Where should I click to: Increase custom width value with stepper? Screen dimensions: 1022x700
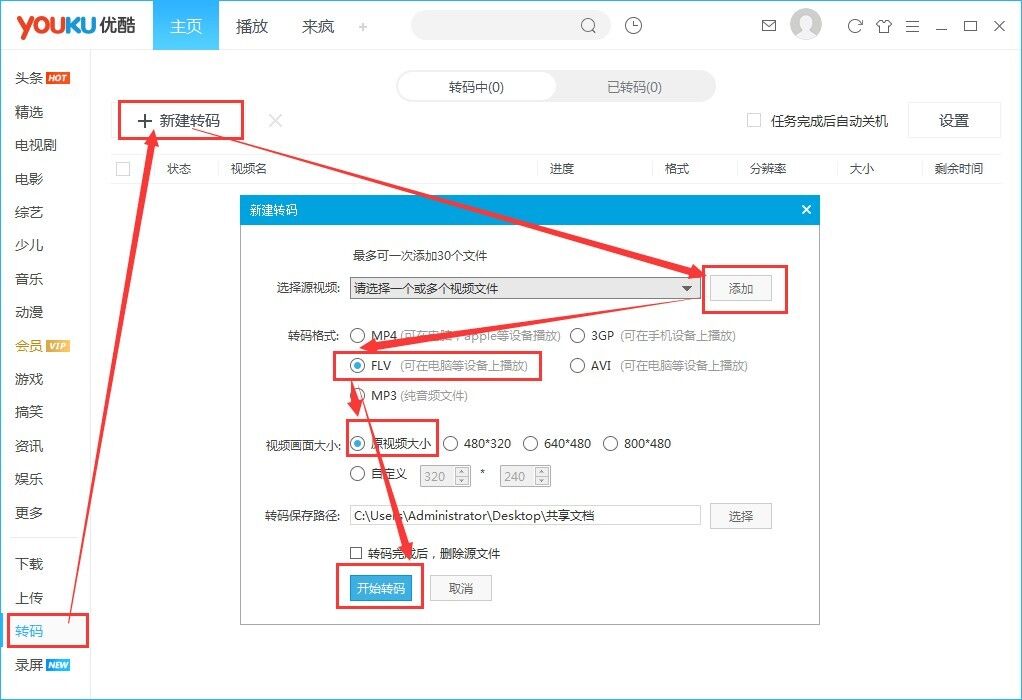tap(461, 471)
